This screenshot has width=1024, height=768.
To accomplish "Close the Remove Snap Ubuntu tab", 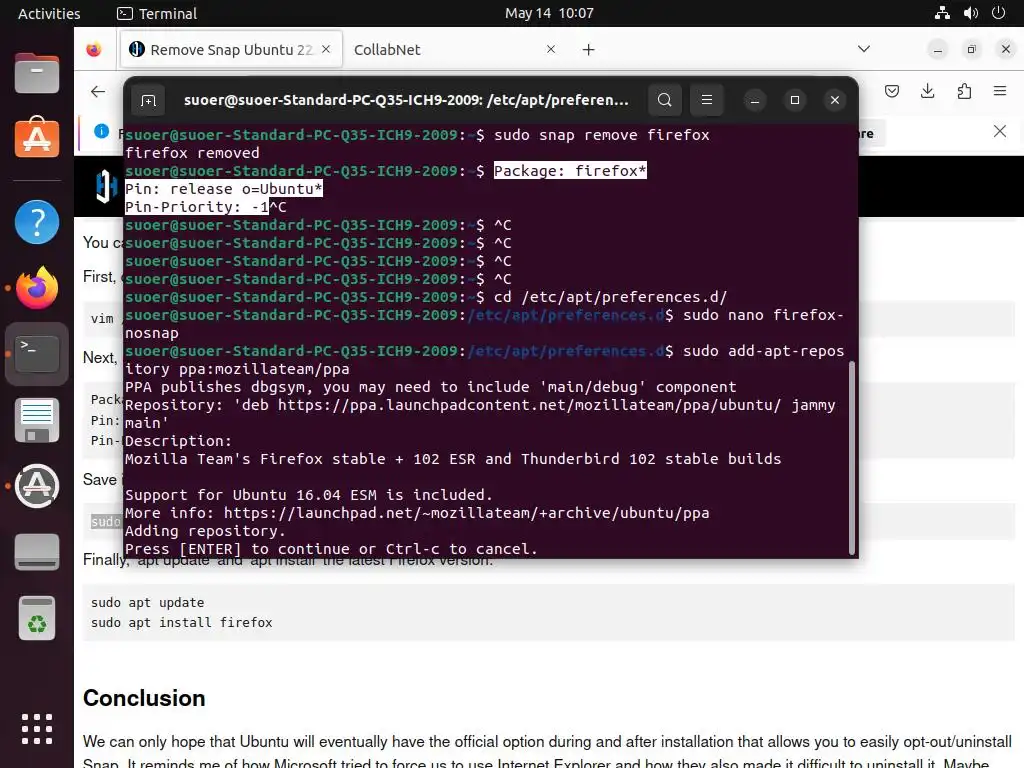I will pos(327,50).
